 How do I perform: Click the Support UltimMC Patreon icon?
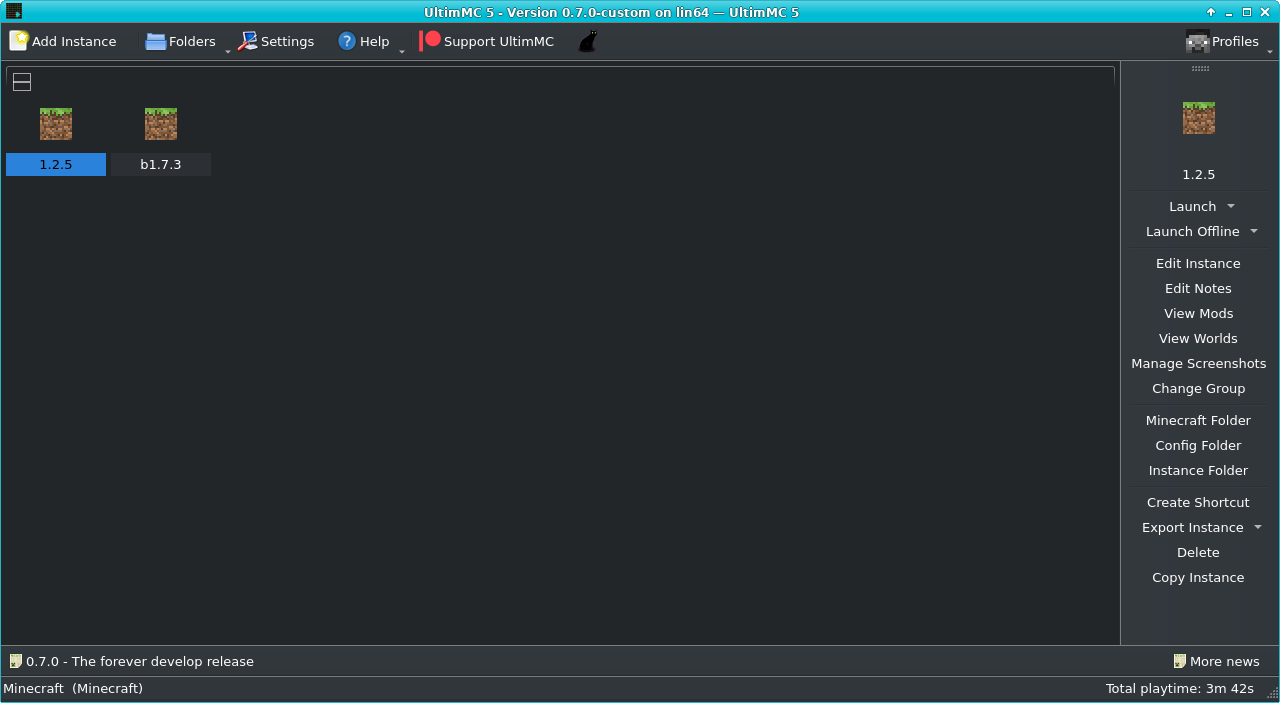430,41
